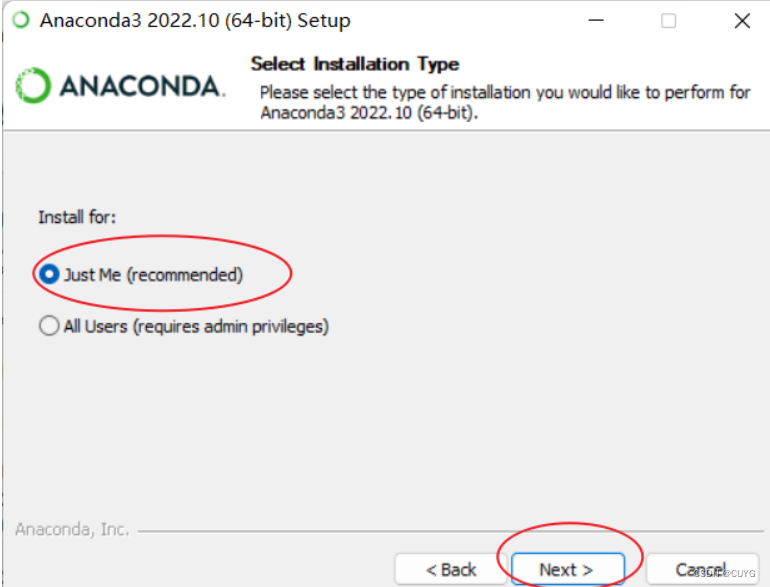Click the installation description text in header

505,102
